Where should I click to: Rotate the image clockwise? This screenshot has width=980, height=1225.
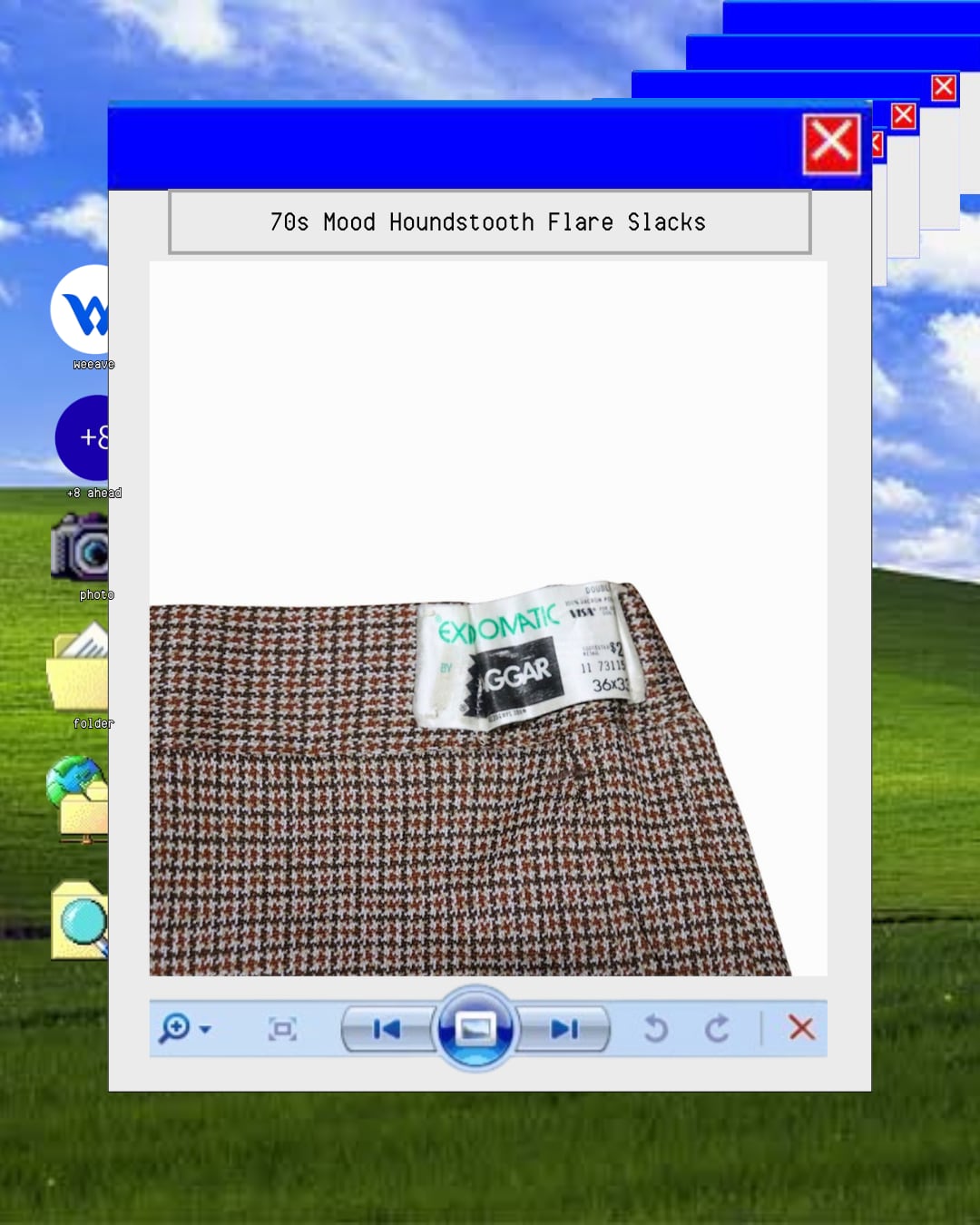click(x=717, y=1029)
